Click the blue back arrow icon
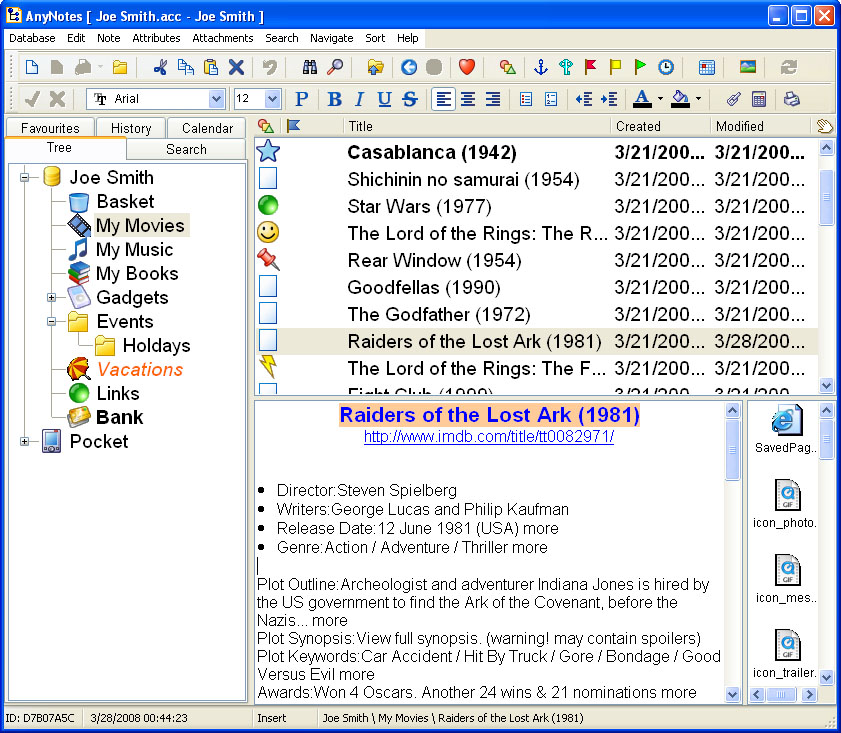Screen dimensions: 841x733 point(408,67)
